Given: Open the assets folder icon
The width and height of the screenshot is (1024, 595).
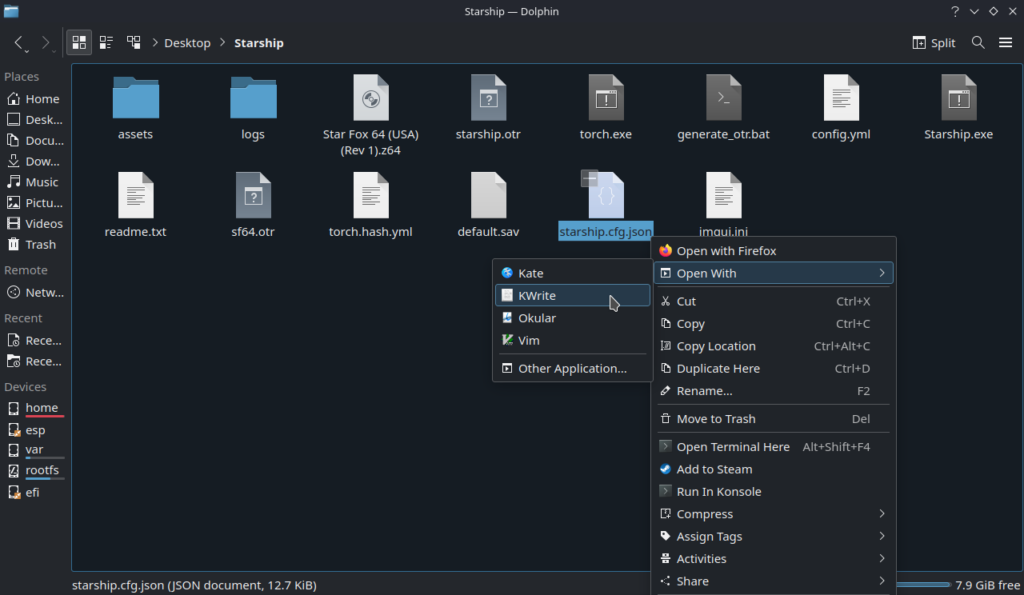Looking at the screenshot, I should [x=135, y=99].
